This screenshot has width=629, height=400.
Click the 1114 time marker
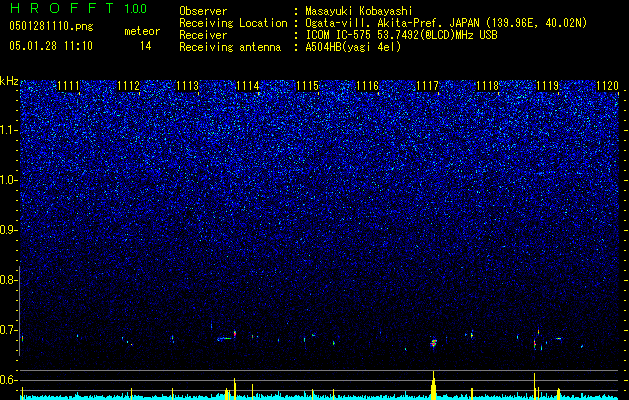coord(248,86)
